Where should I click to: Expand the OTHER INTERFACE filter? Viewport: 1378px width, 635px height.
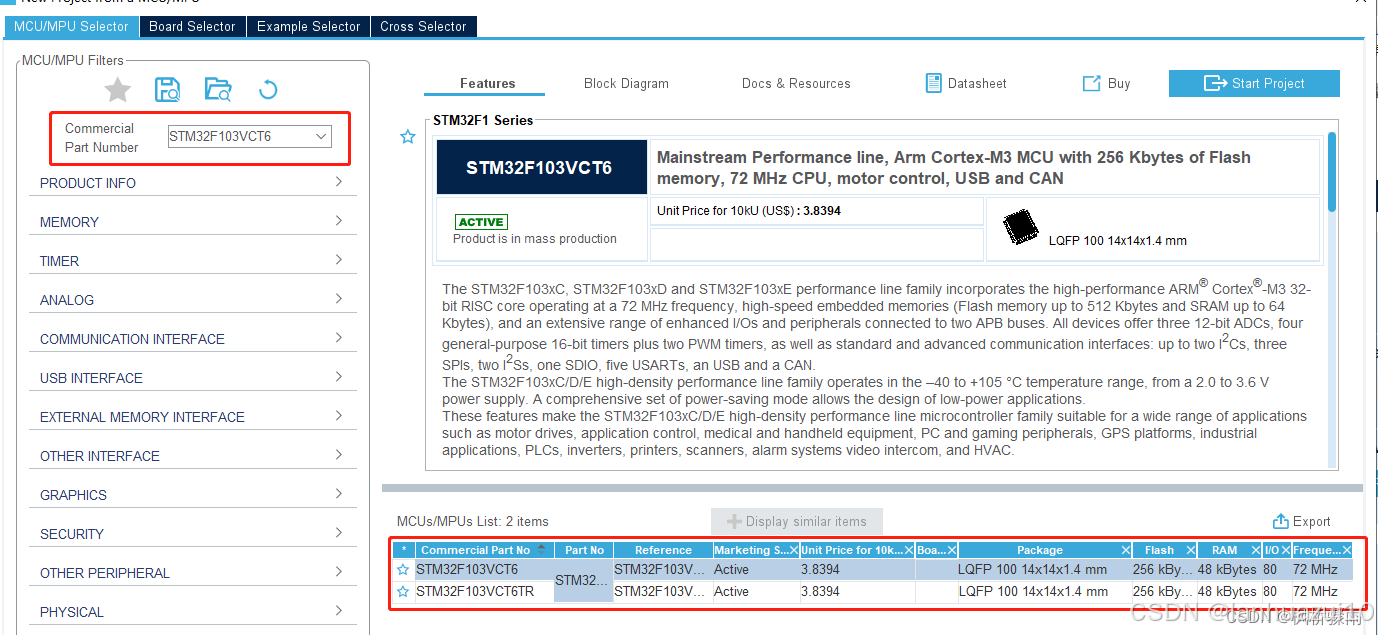(339, 455)
